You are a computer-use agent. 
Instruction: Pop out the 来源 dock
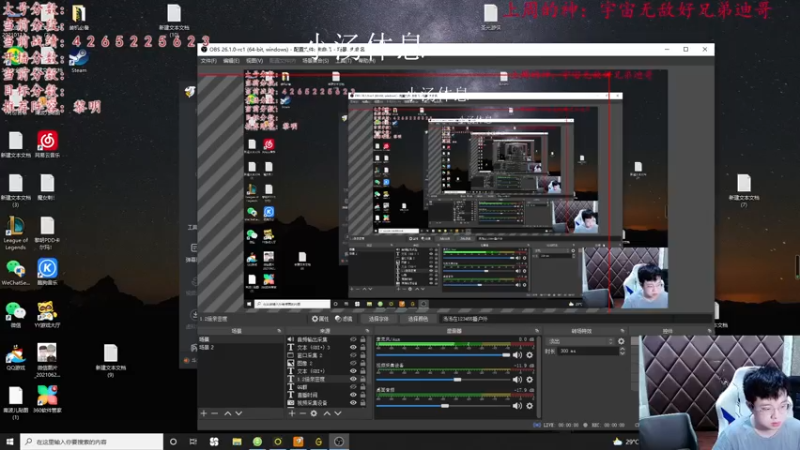367,331
